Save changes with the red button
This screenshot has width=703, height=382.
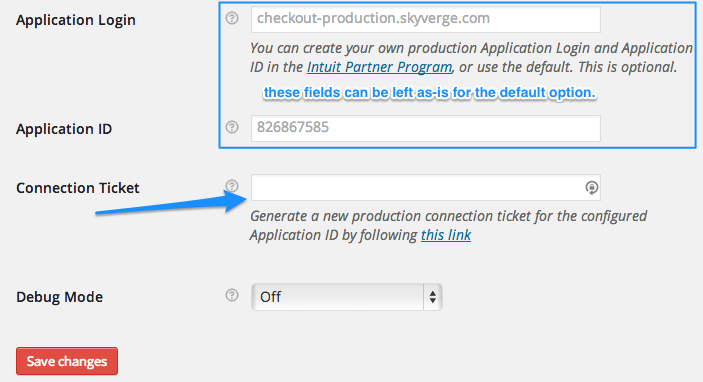67,361
